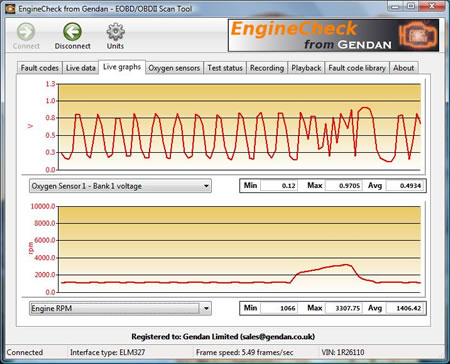Click the 'Connected' status bar entry
450x364 pixels.
tap(25, 352)
